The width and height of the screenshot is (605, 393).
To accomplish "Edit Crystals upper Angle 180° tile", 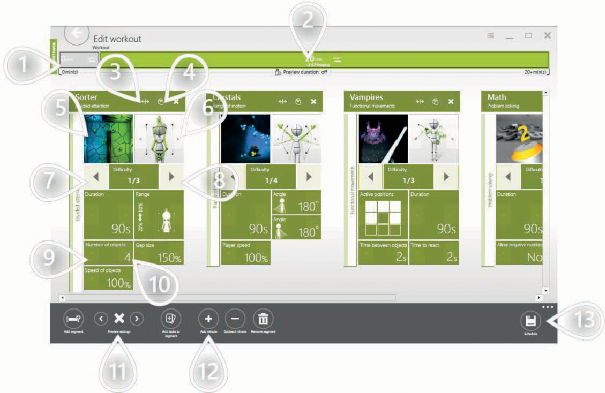I will 296,202.
